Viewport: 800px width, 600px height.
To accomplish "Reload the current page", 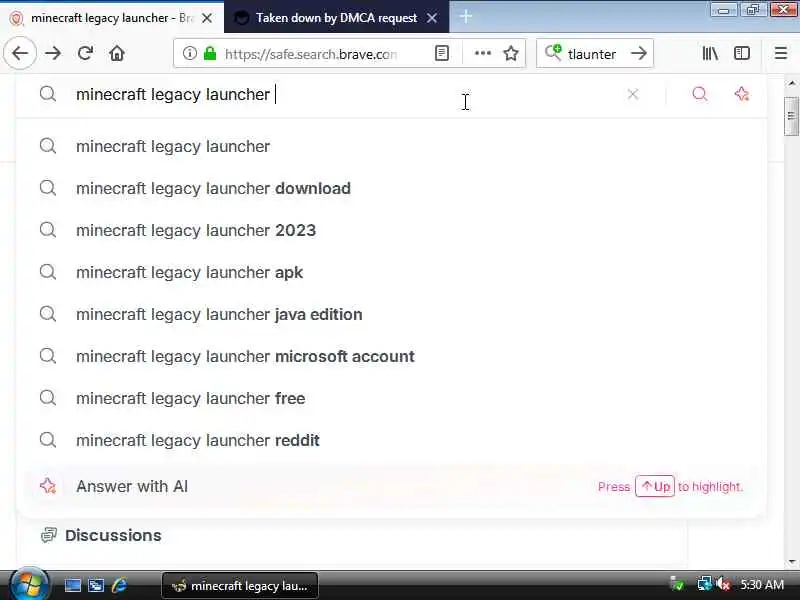I will click(x=85, y=53).
